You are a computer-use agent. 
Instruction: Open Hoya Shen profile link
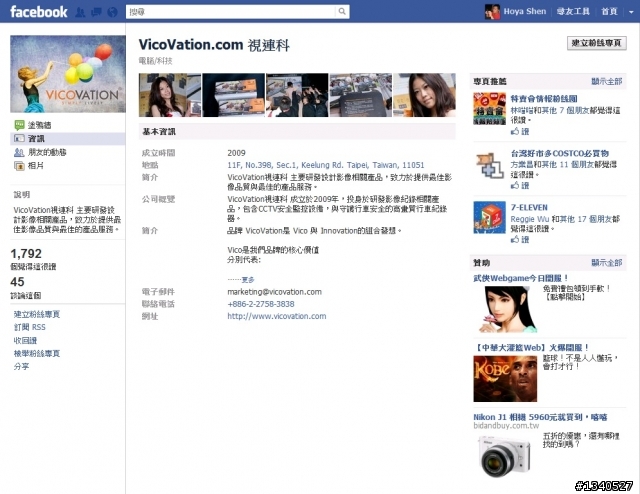coord(524,11)
